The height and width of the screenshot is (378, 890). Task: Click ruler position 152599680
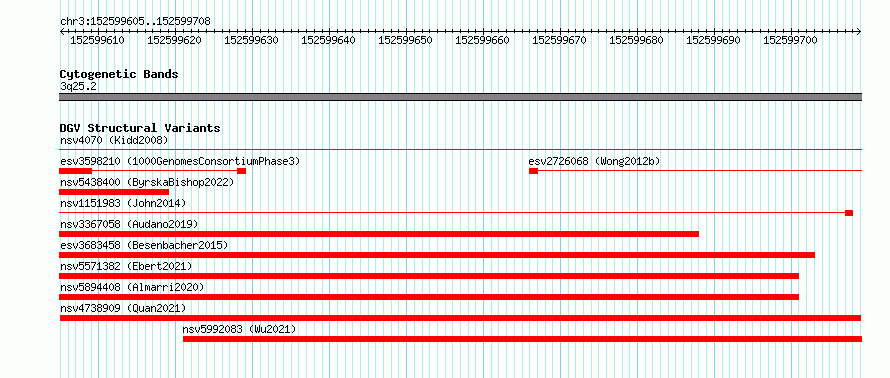(x=636, y=40)
